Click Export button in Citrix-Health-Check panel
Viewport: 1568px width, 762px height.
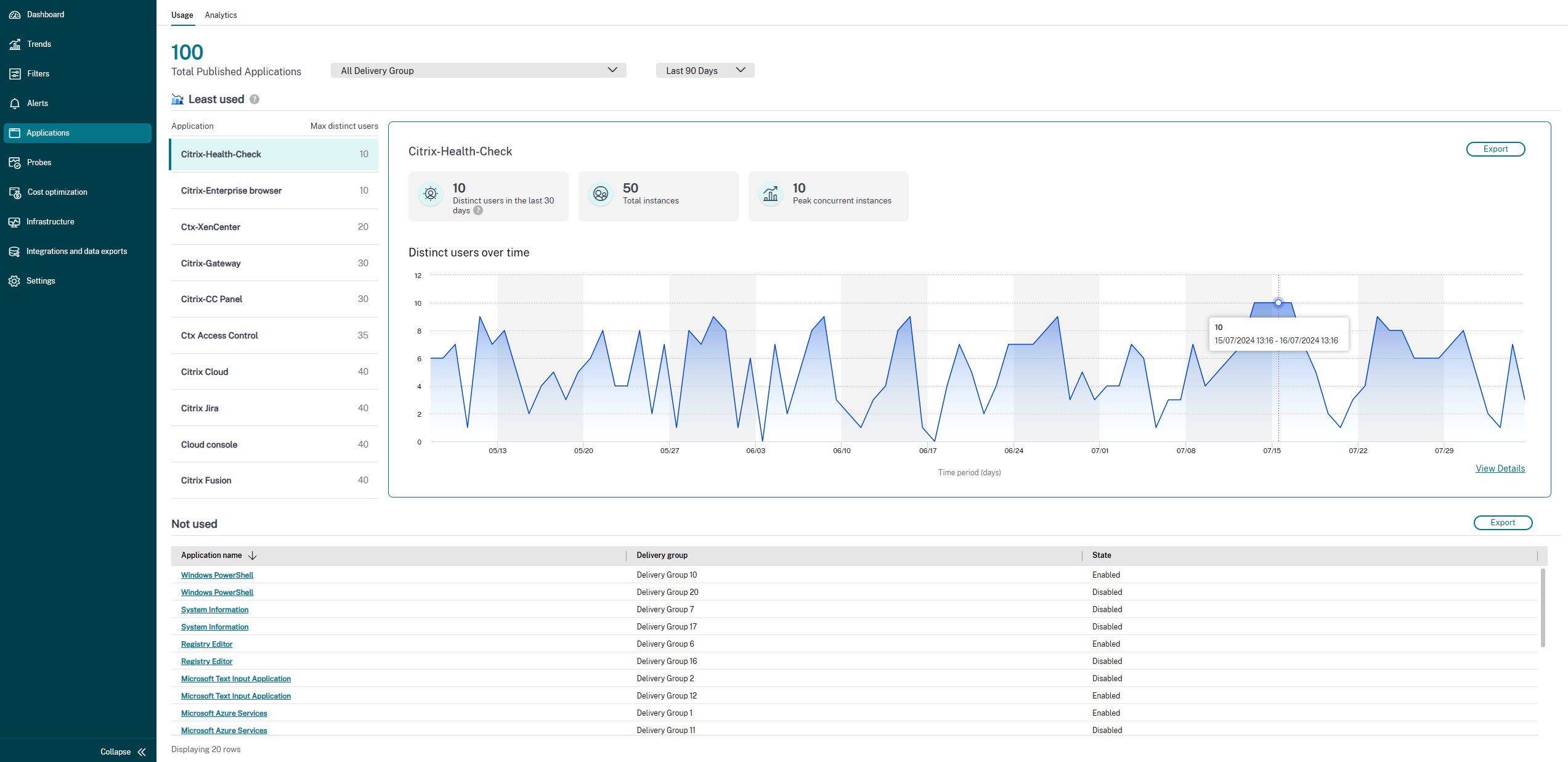click(1495, 149)
